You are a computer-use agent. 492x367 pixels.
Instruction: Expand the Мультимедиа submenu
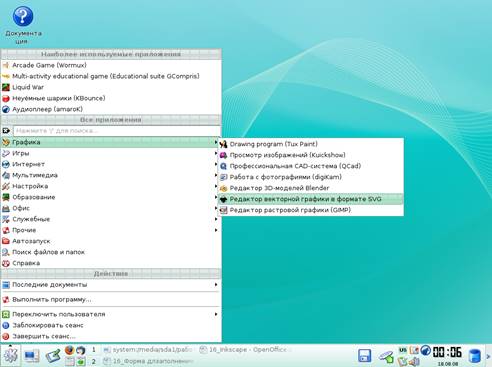[x=111, y=175]
